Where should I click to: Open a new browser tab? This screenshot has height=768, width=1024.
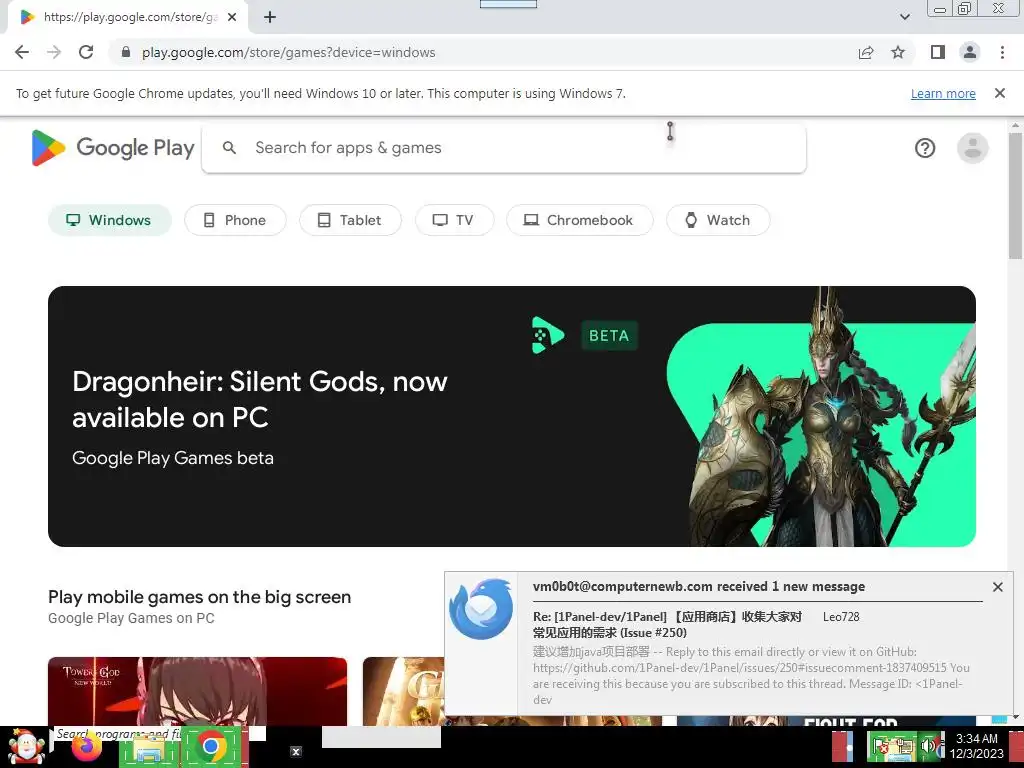click(270, 17)
